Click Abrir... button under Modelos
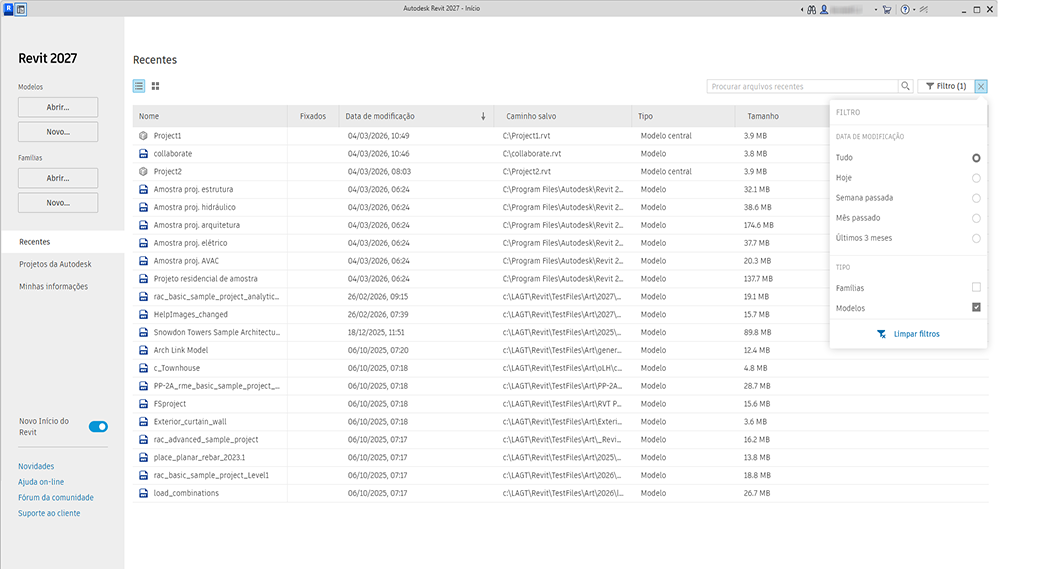 58,107
